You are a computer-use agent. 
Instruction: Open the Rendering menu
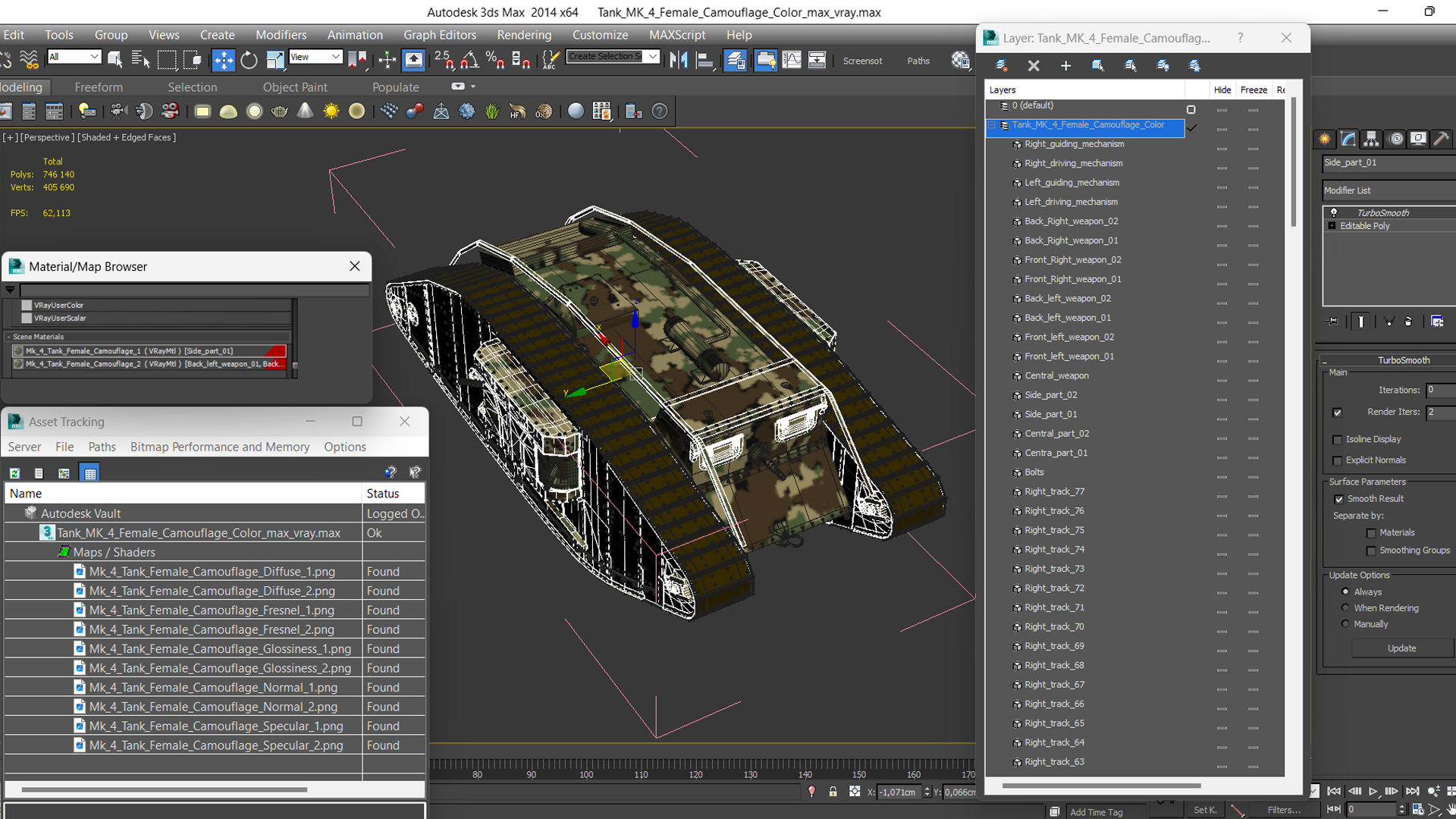coord(524,35)
